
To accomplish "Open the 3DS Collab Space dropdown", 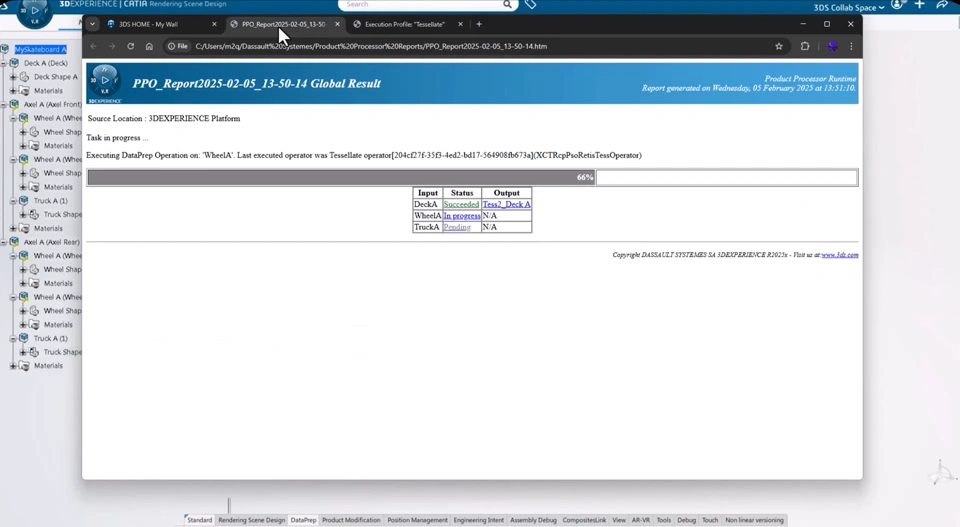I will pyautogui.click(x=849, y=7).
